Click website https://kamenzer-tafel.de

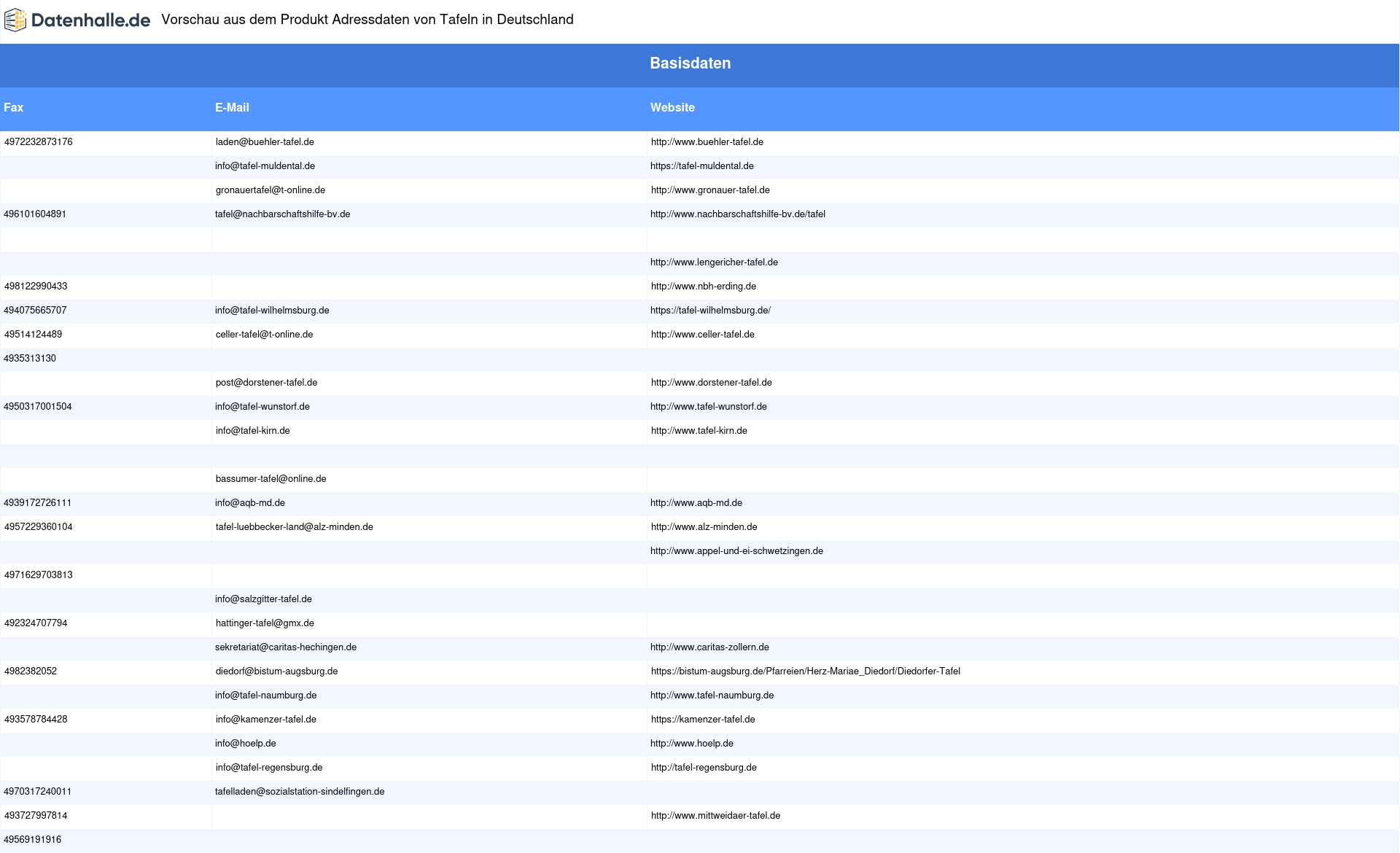[703, 720]
